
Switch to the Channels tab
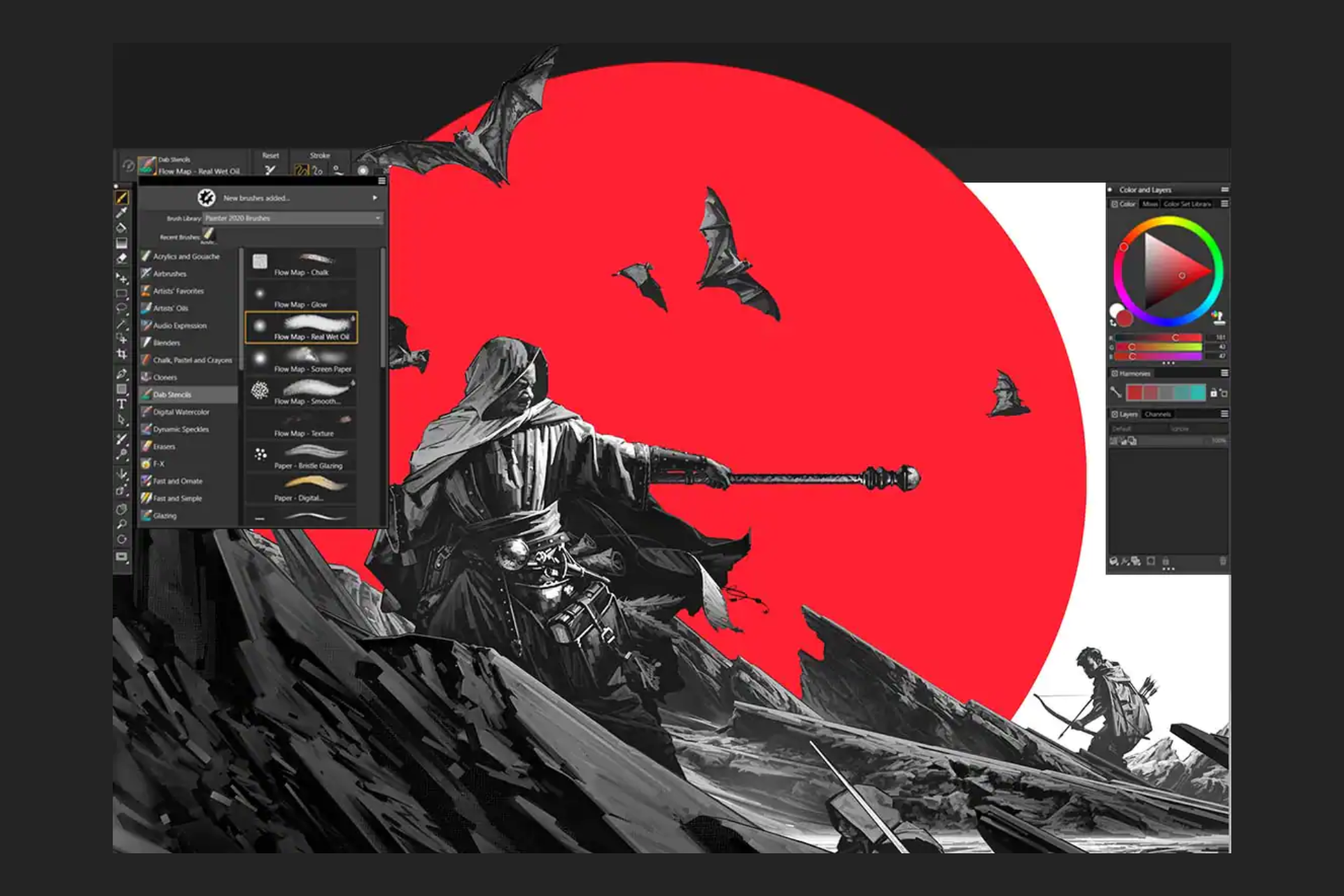click(x=1157, y=414)
